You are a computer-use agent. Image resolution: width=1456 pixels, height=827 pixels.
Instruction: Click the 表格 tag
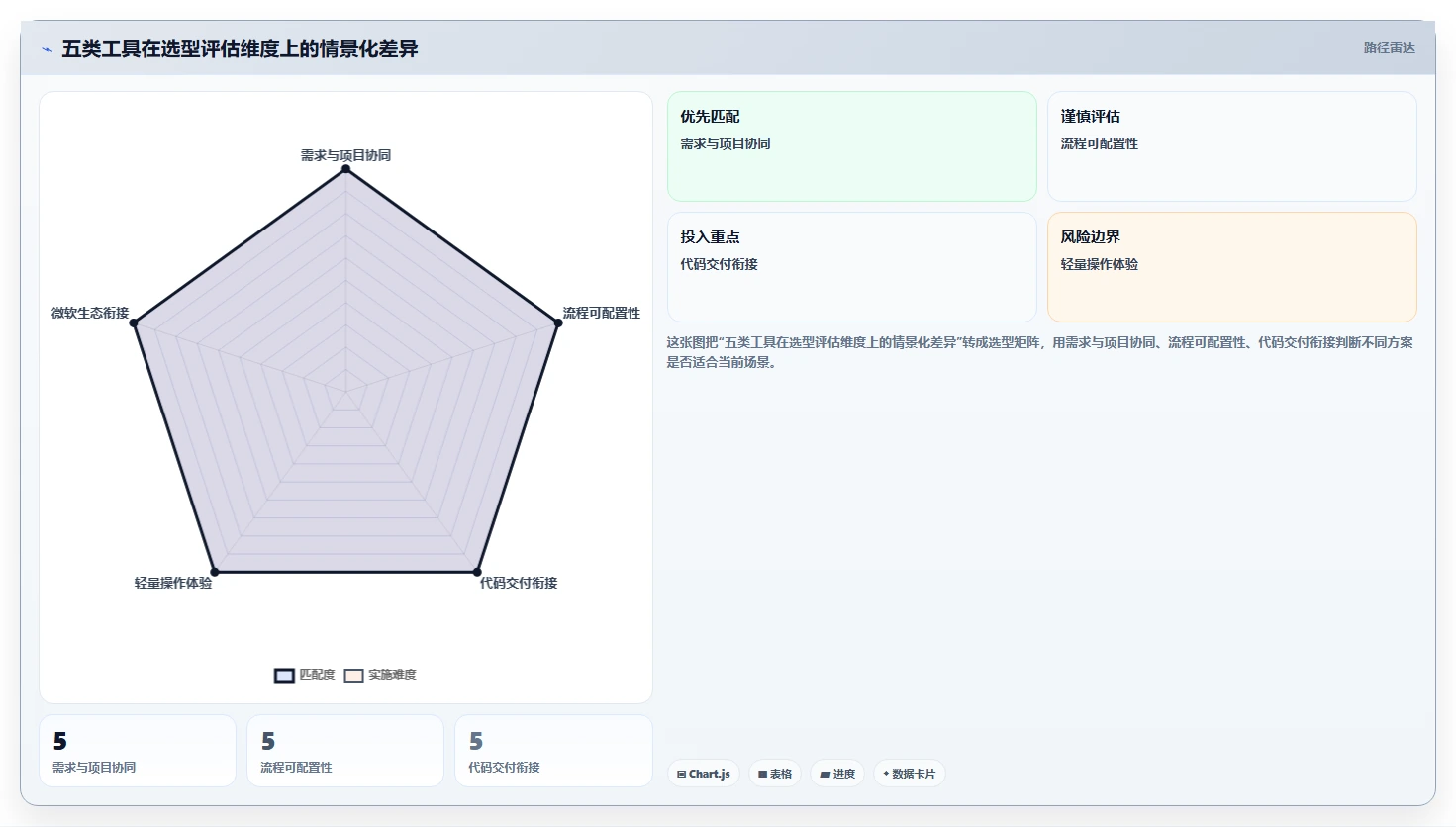pos(775,774)
